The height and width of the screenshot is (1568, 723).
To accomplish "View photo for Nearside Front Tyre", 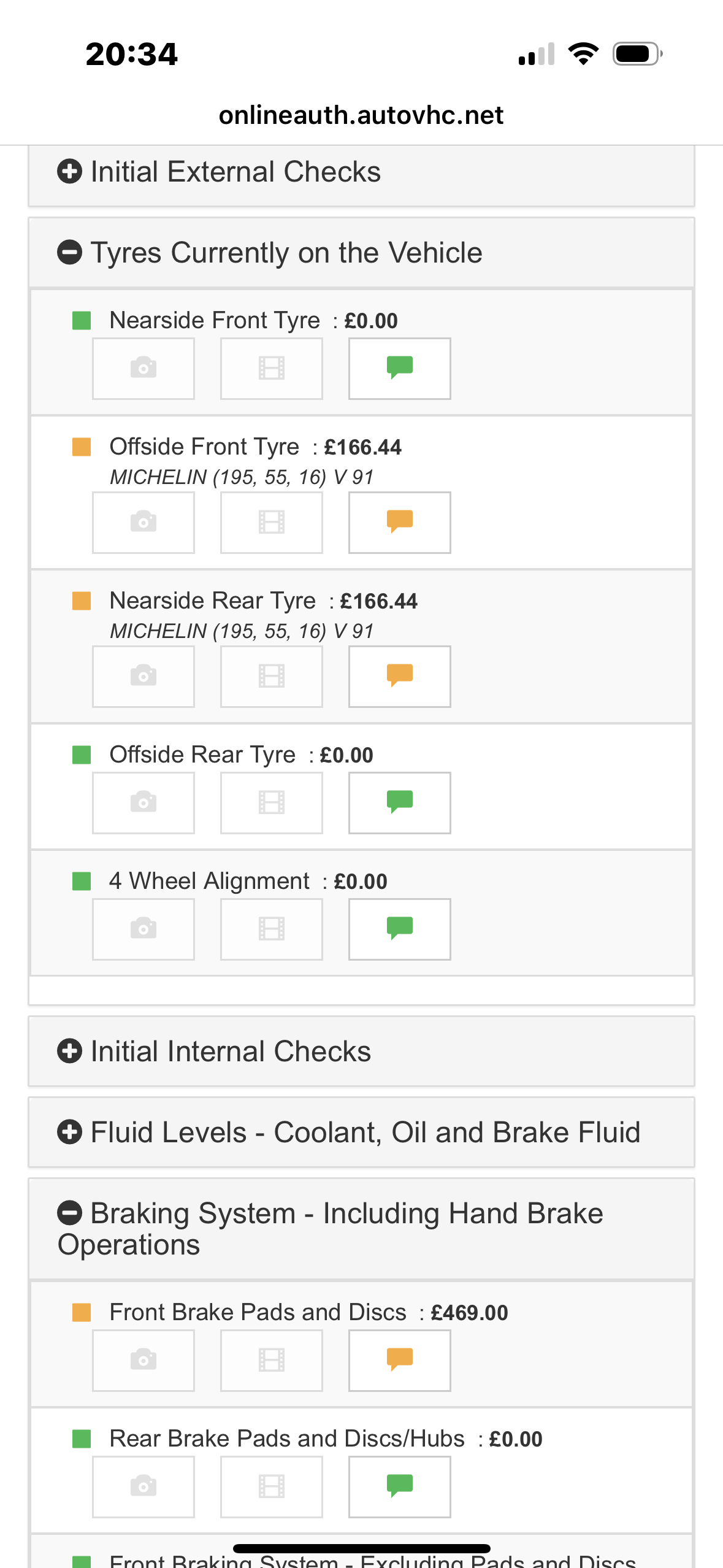I will 143,368.
